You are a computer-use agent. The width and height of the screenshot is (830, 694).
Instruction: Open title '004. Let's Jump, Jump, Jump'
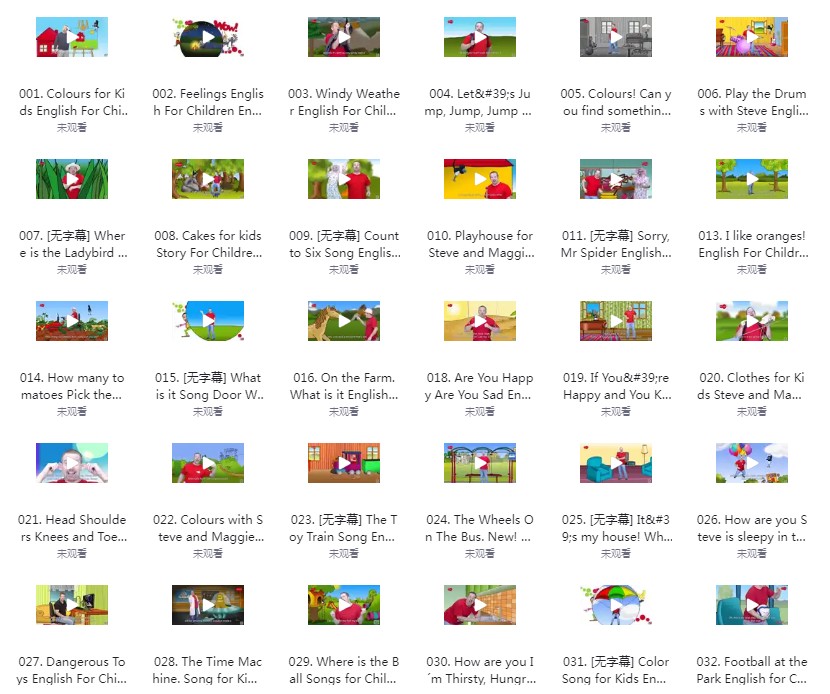click(479, 102)
